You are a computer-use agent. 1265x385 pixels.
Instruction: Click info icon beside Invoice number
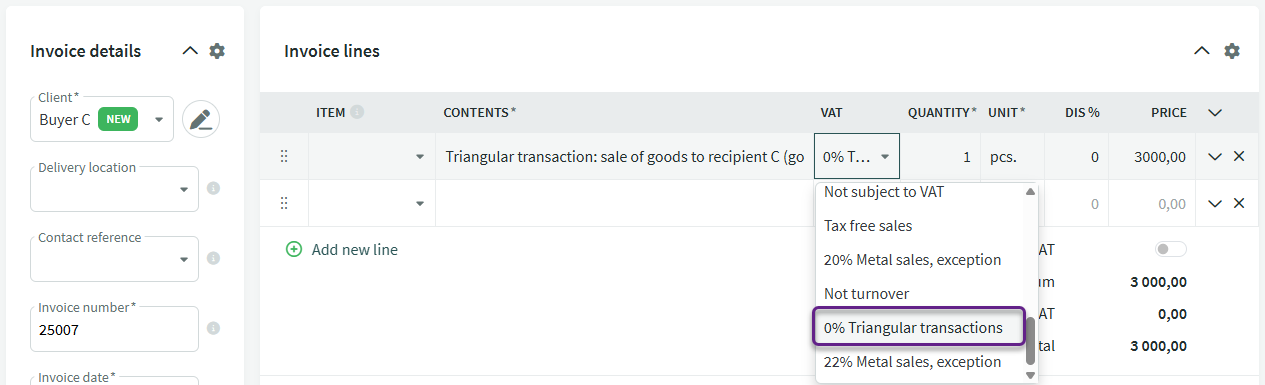[213, 328]
